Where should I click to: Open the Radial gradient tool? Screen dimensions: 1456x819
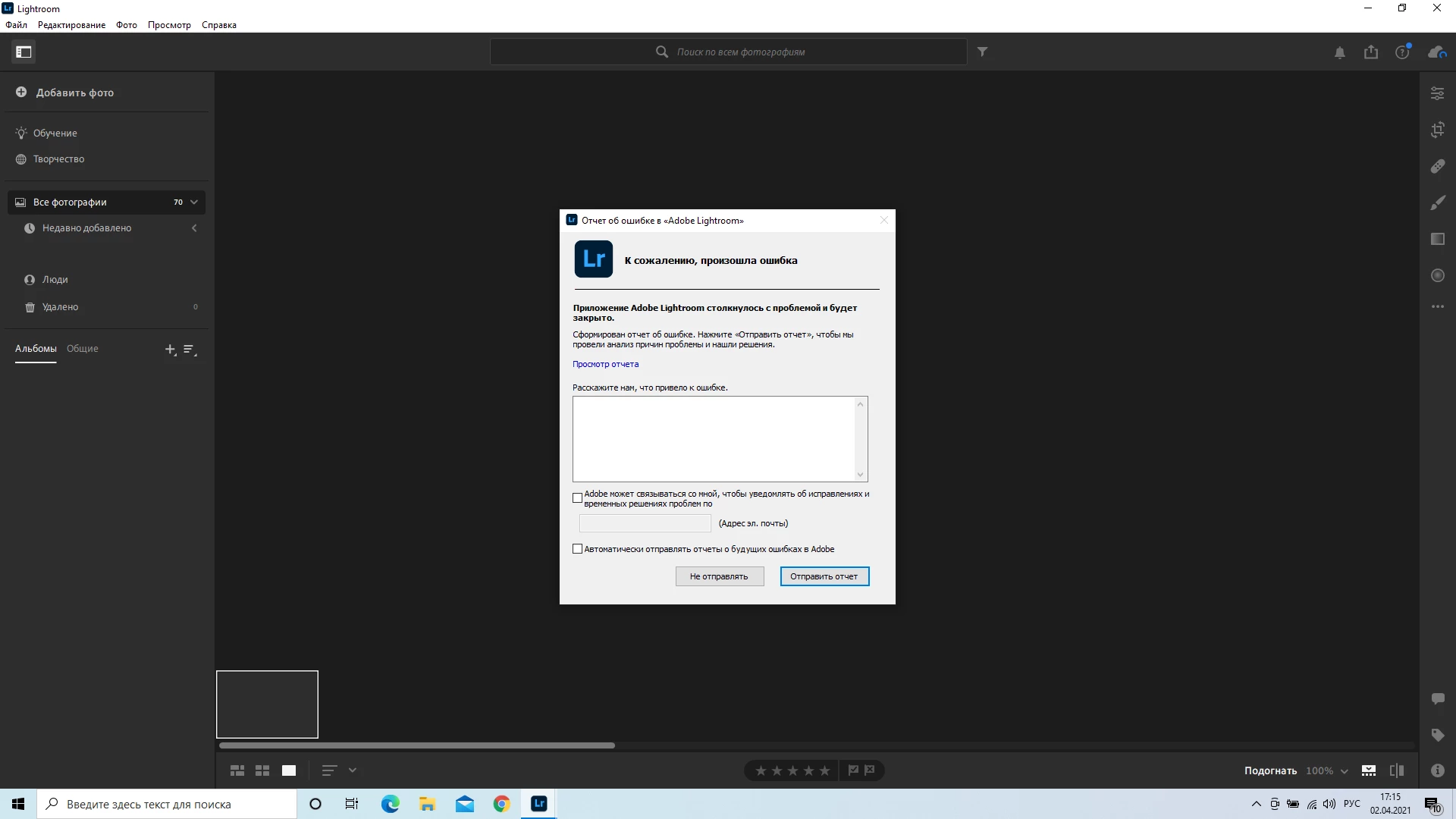tap(1437, 275)
